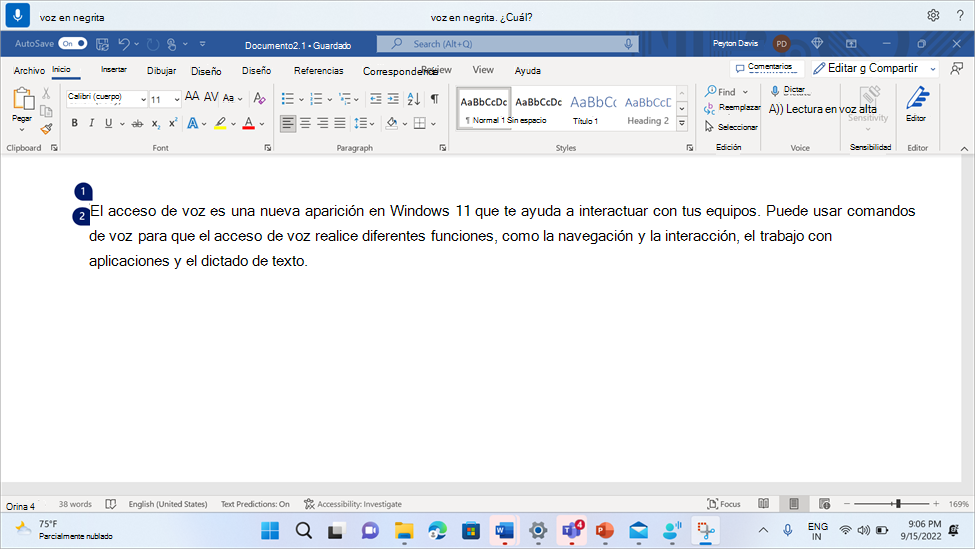Click the microphone in search box
The width and height of the screenshot is (975, 549).
(628, 44)
